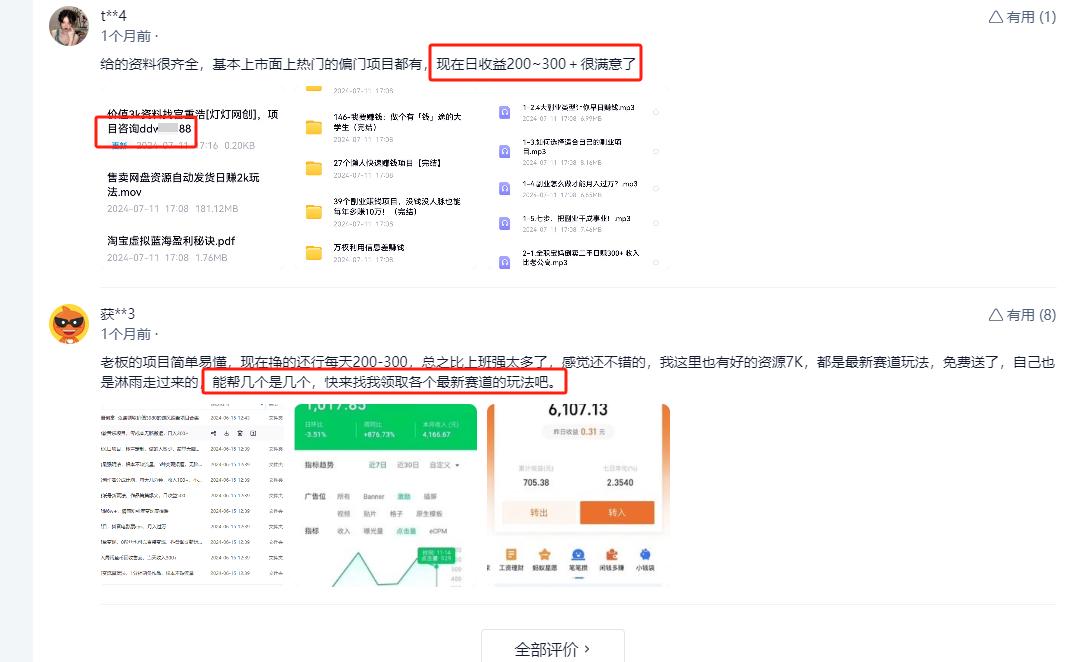The height and width of the screenshot is (662, 1071).
Task: Click the 工资理财 app icon
Action: (x=511, y=554)
